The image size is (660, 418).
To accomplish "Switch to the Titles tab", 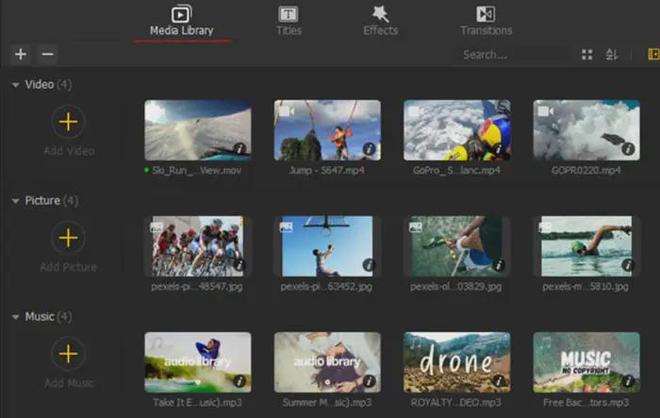I will click(x=288, y=20).
